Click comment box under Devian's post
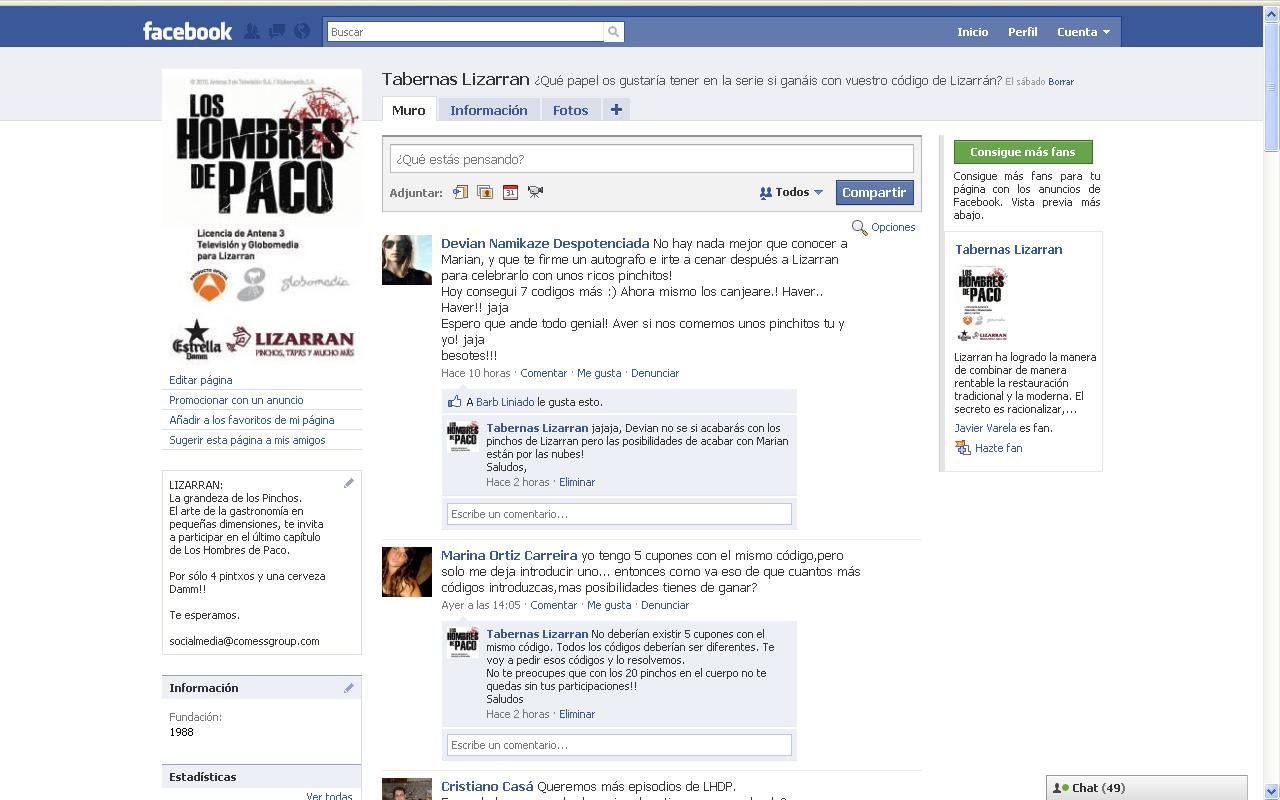 tap(619, 514)
